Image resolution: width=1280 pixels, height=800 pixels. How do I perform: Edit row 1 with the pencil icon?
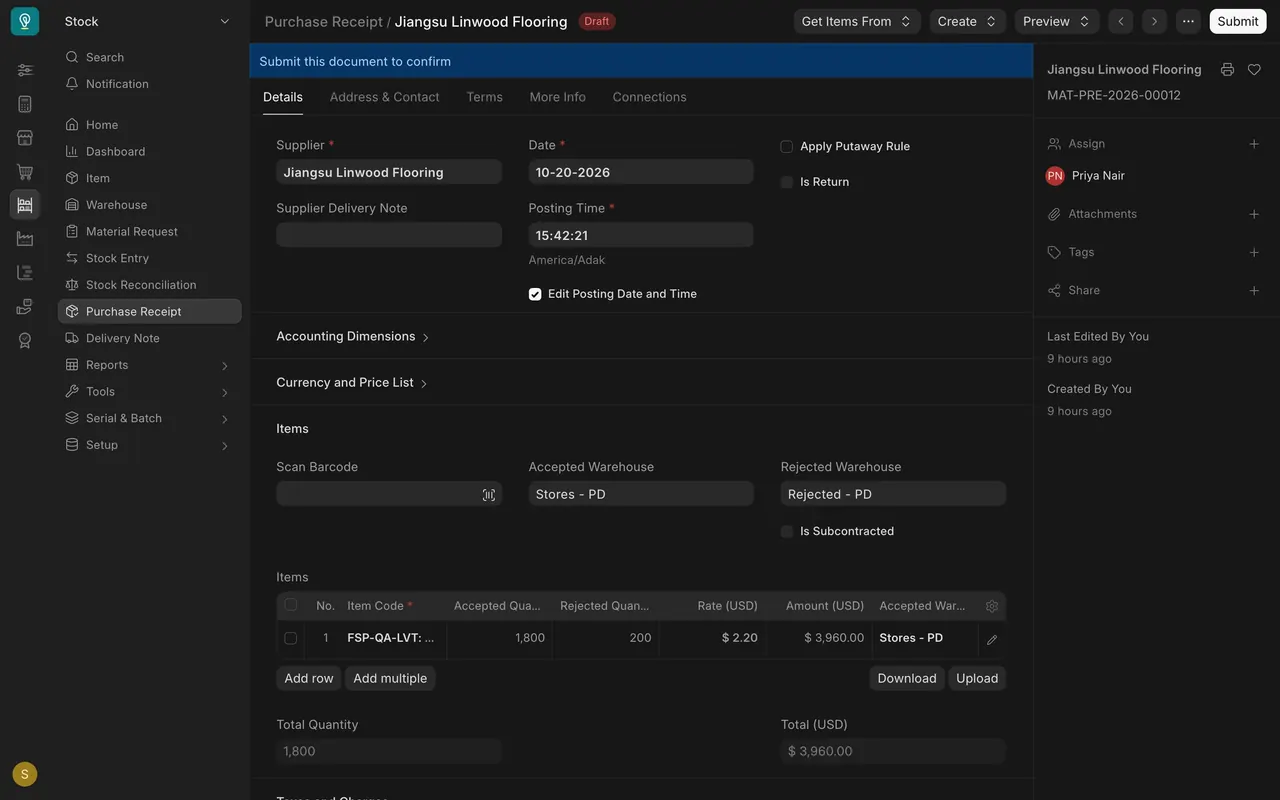point(992,639)
